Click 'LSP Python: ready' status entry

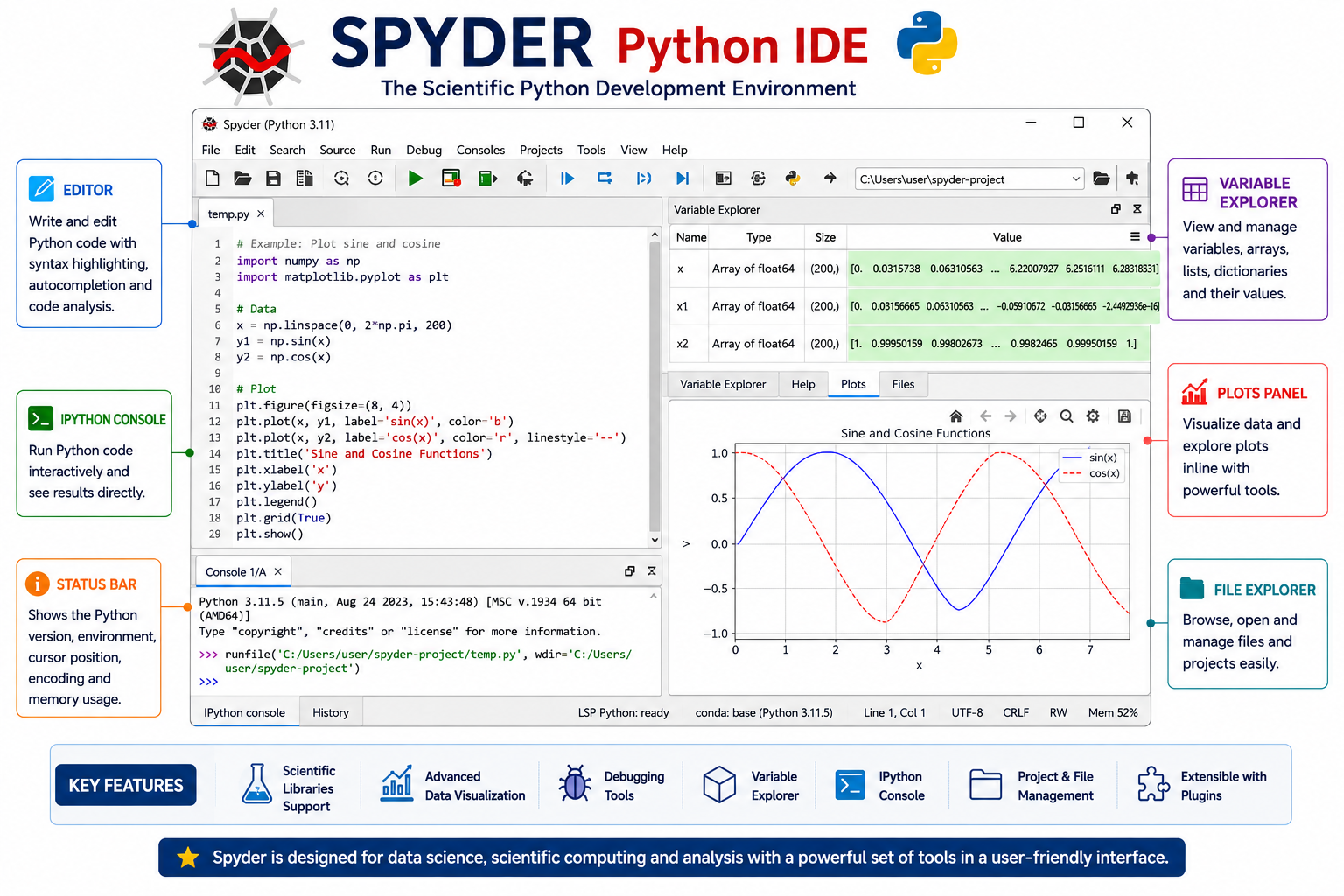coord(623,712)
